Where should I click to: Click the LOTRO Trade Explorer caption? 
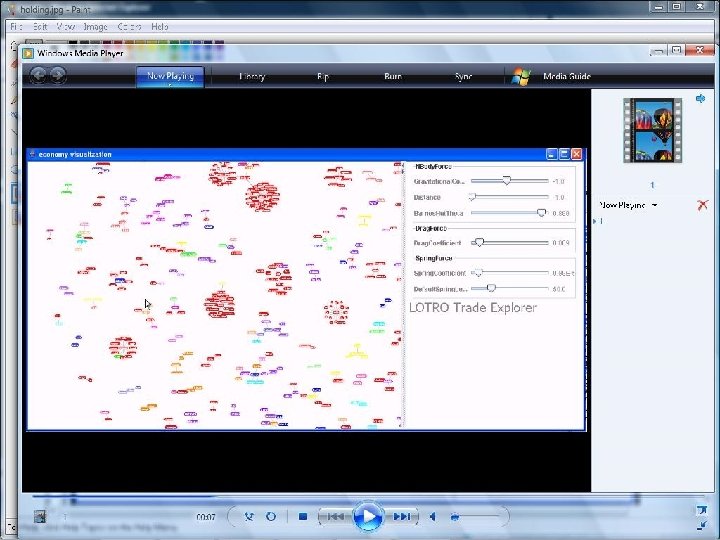[472, 307]
